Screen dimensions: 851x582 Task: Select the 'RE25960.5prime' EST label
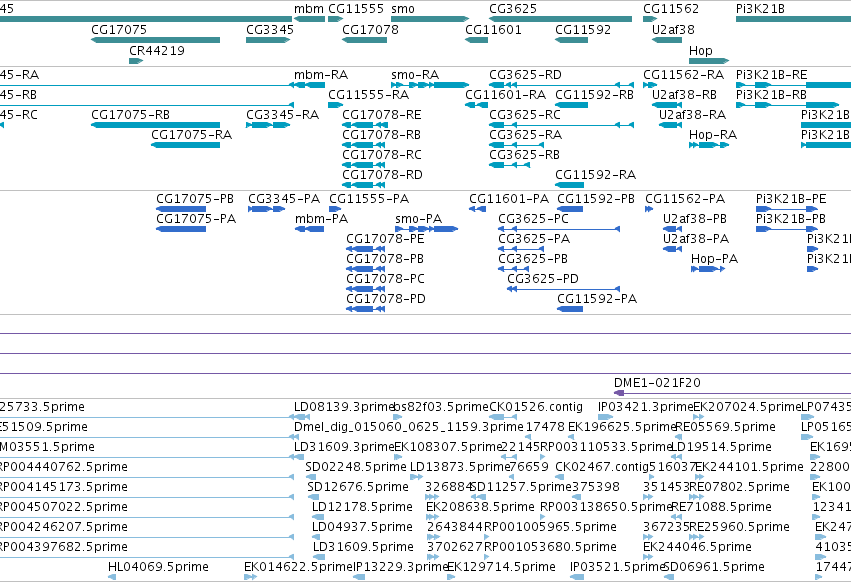click(x=739, y=527)
